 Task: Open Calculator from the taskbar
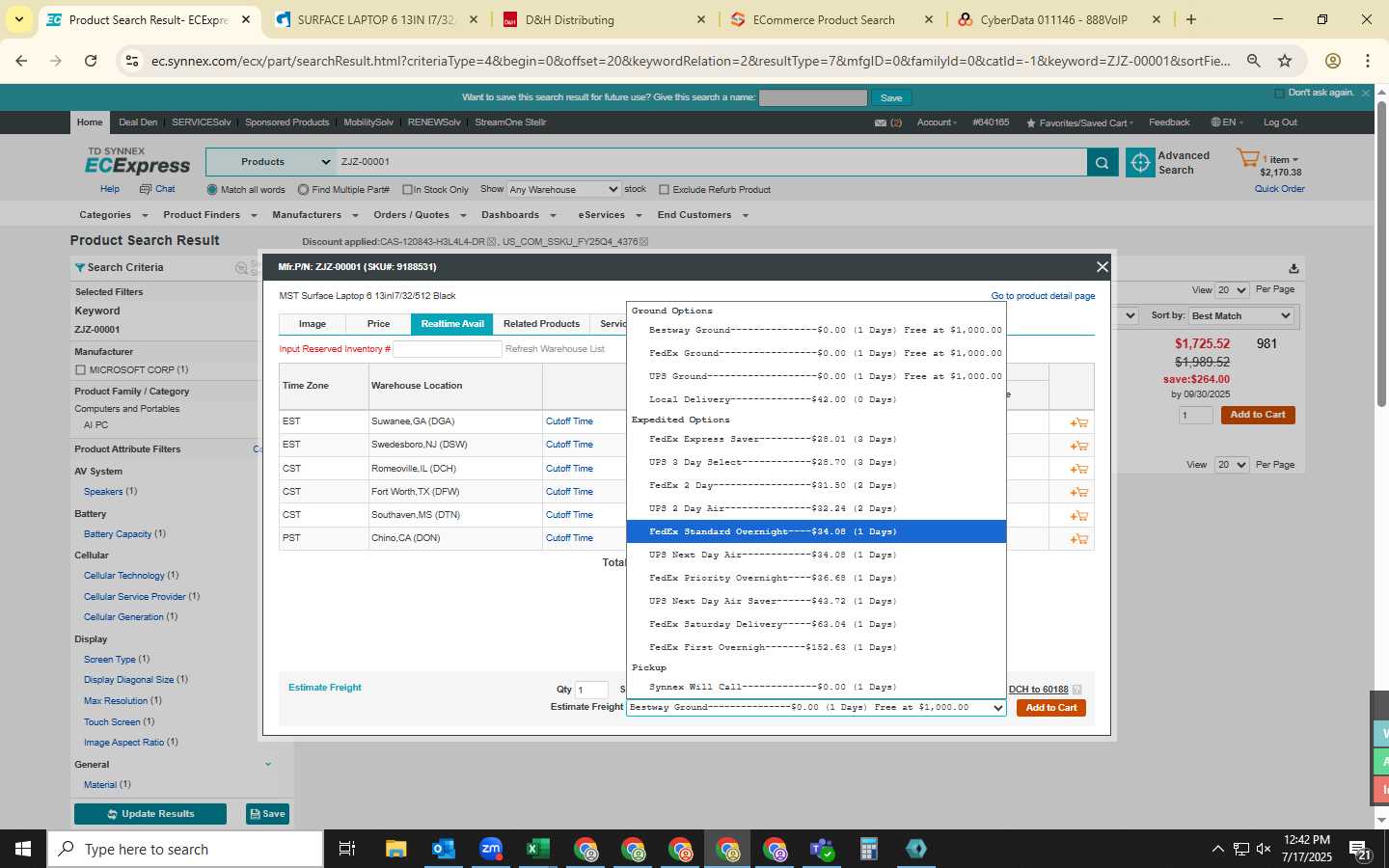(868, 849)
